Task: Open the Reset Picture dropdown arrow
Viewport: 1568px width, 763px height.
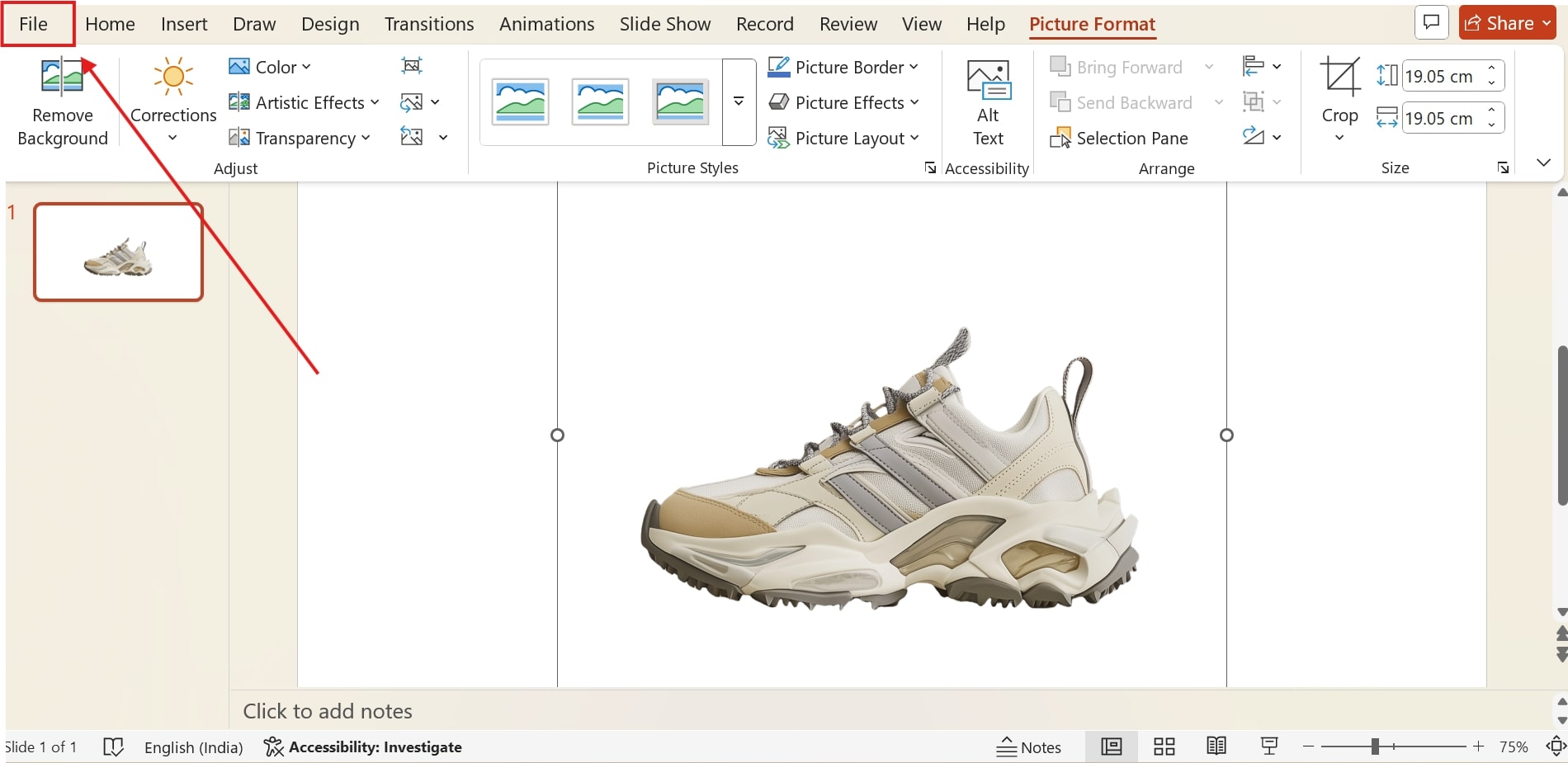Action: coord(443,137)
